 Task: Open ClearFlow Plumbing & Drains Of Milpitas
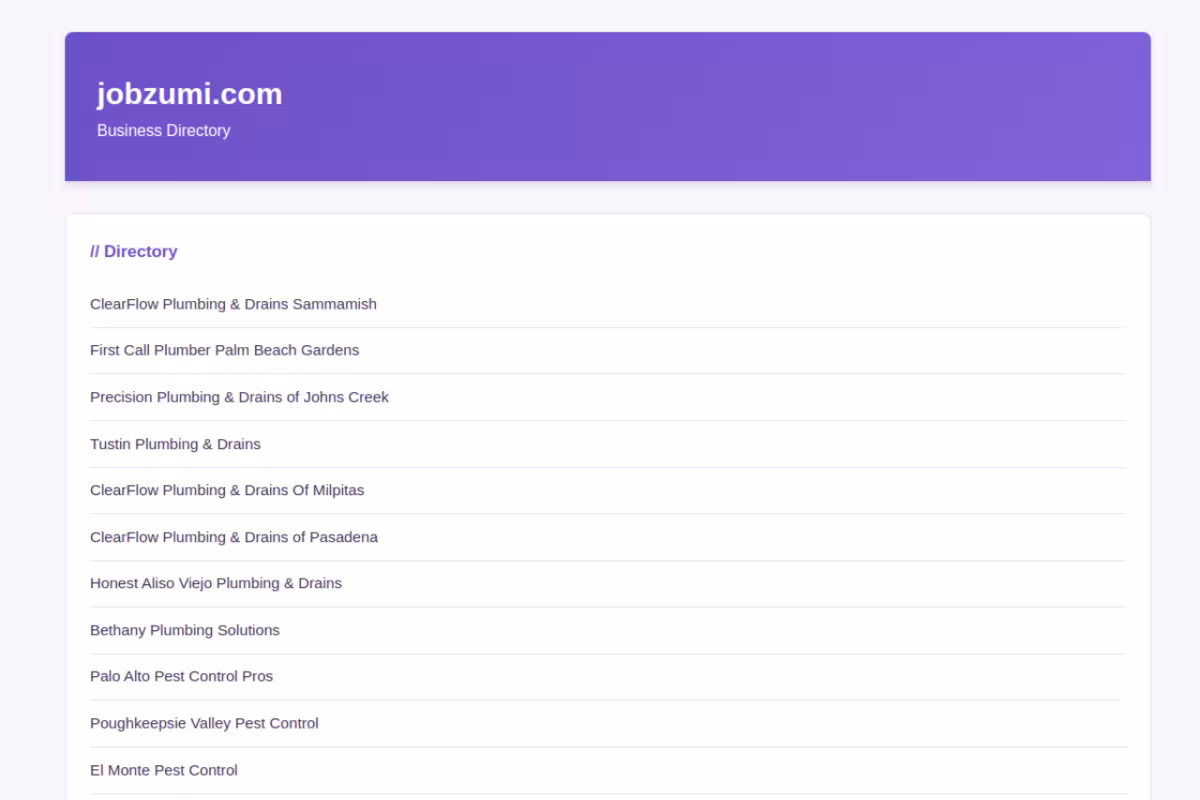[227, 490]
